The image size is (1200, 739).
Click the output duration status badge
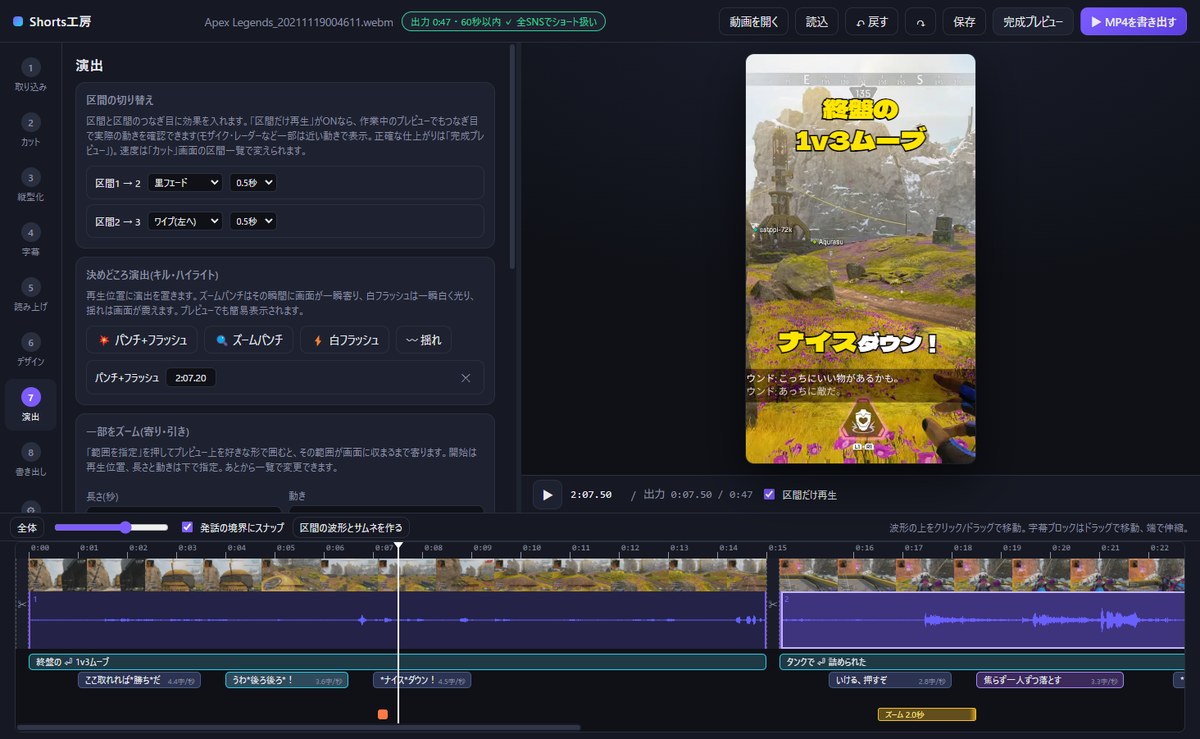(x=503, y=21)
